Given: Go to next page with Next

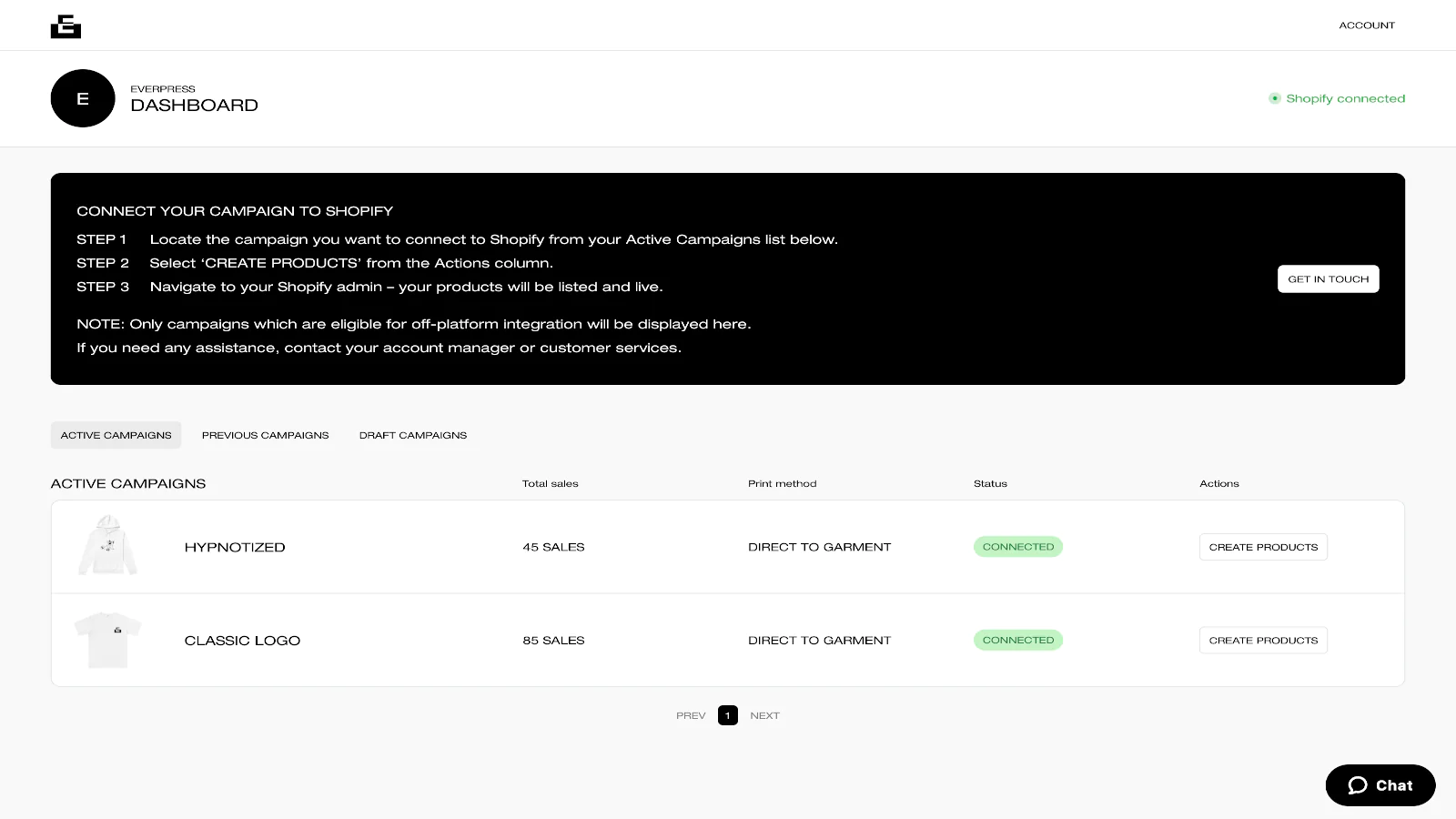Looking at the screenshot, I should 764,715.
